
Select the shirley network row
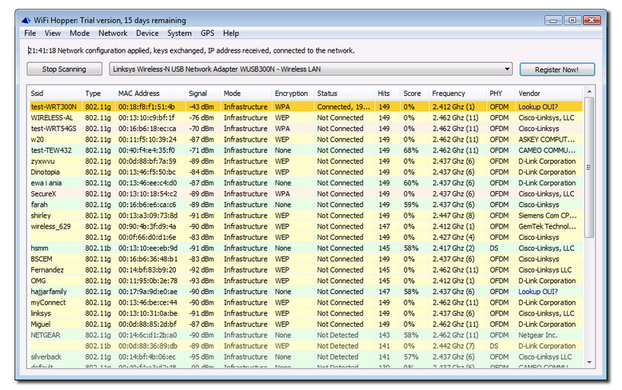[x=306, y=215]
